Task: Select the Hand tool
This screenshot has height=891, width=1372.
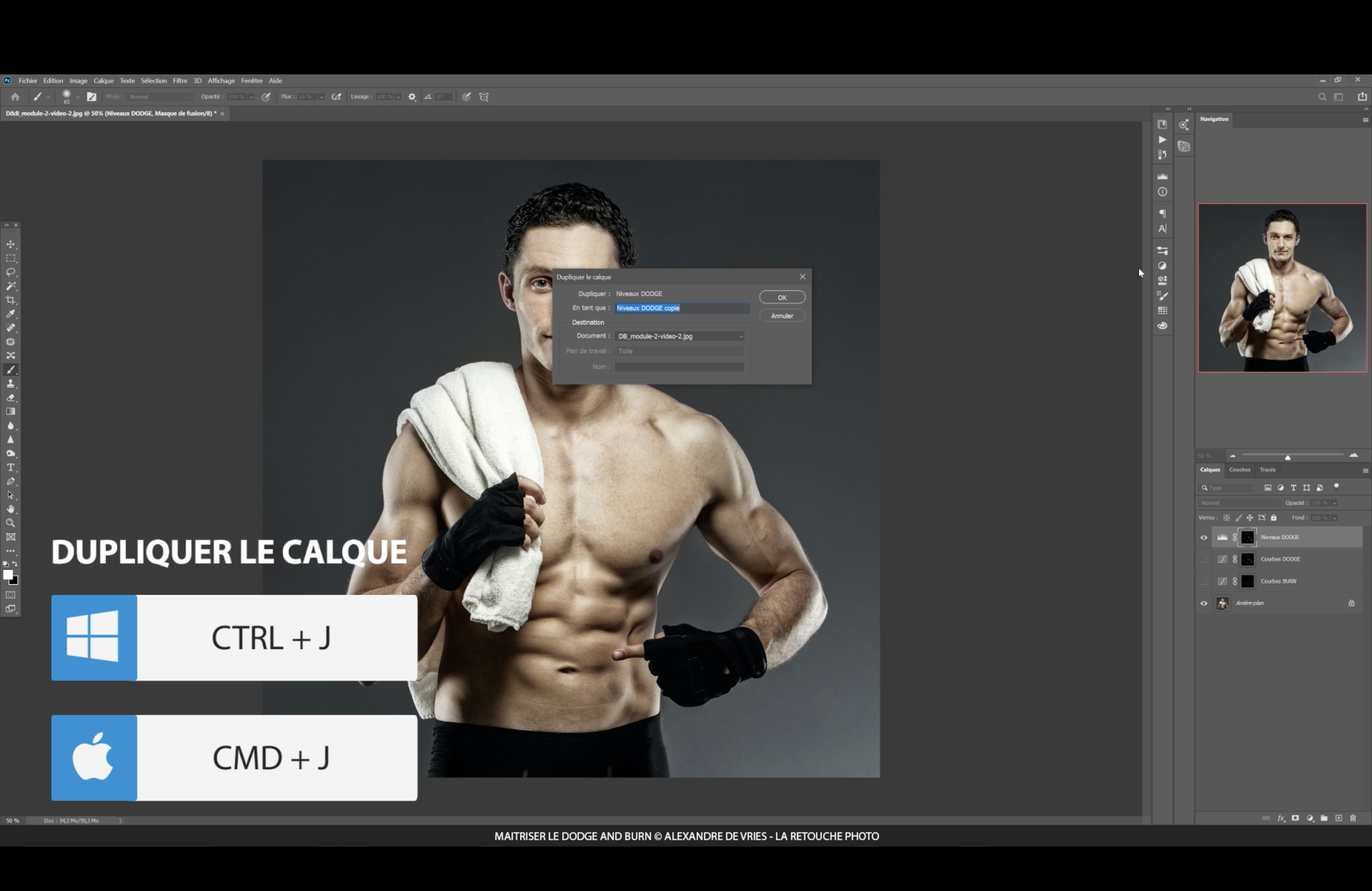Action: pos(11,509)
